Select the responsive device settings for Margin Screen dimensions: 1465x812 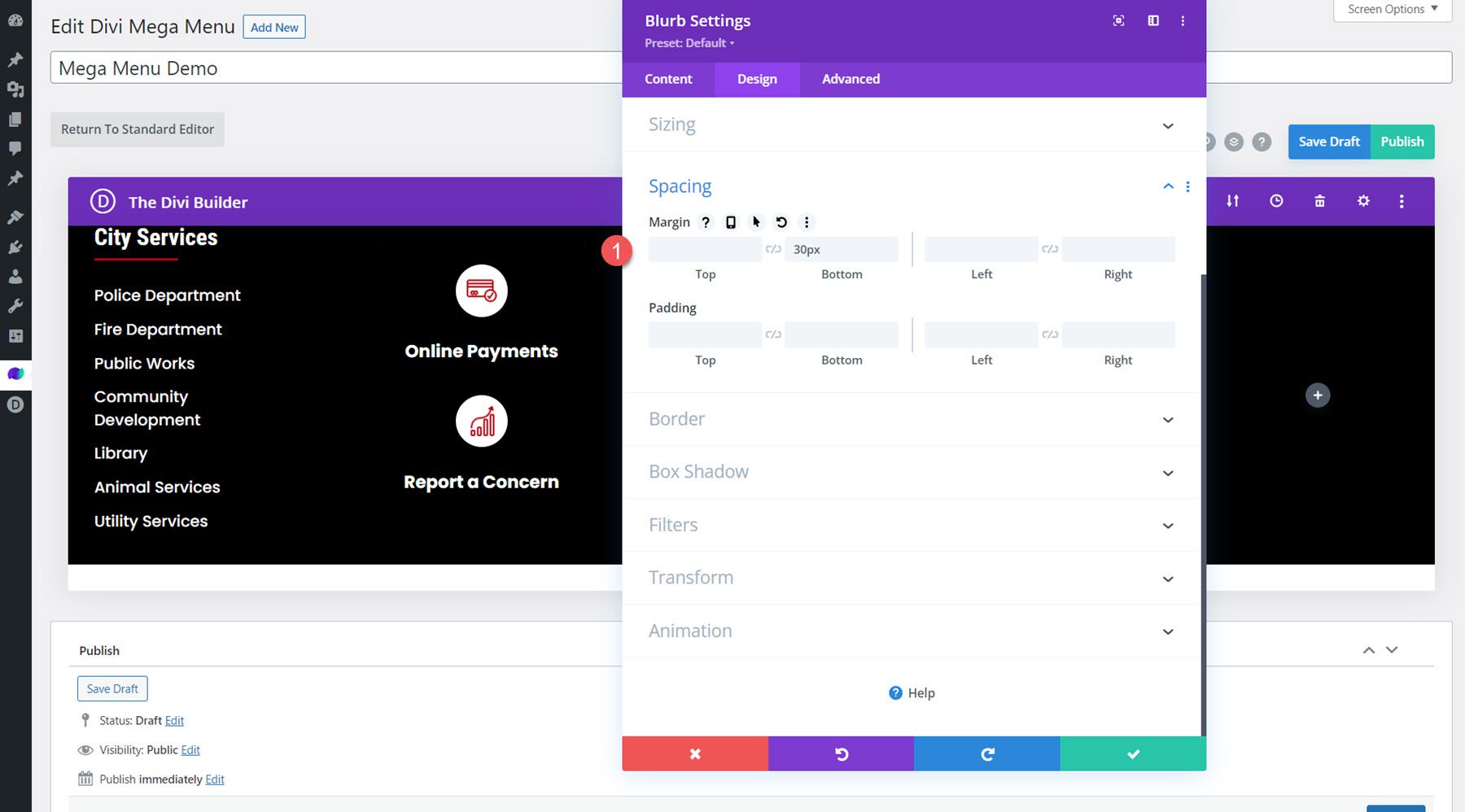click(x=729, y=221)
